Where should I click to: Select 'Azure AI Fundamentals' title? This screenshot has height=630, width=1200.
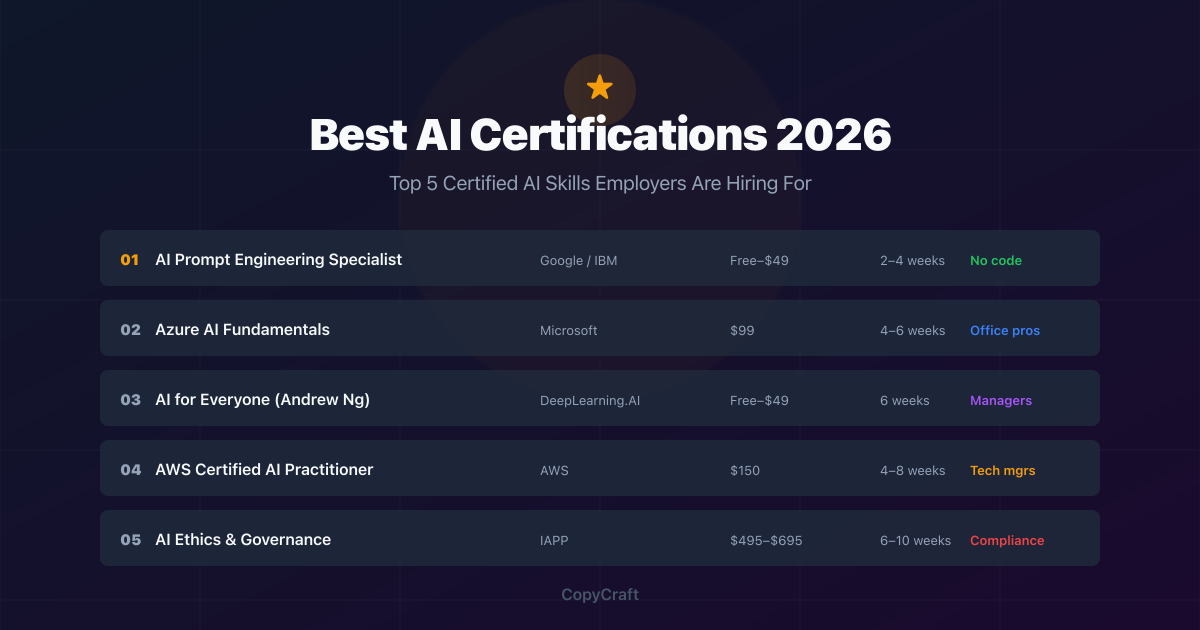coord(243,330)
